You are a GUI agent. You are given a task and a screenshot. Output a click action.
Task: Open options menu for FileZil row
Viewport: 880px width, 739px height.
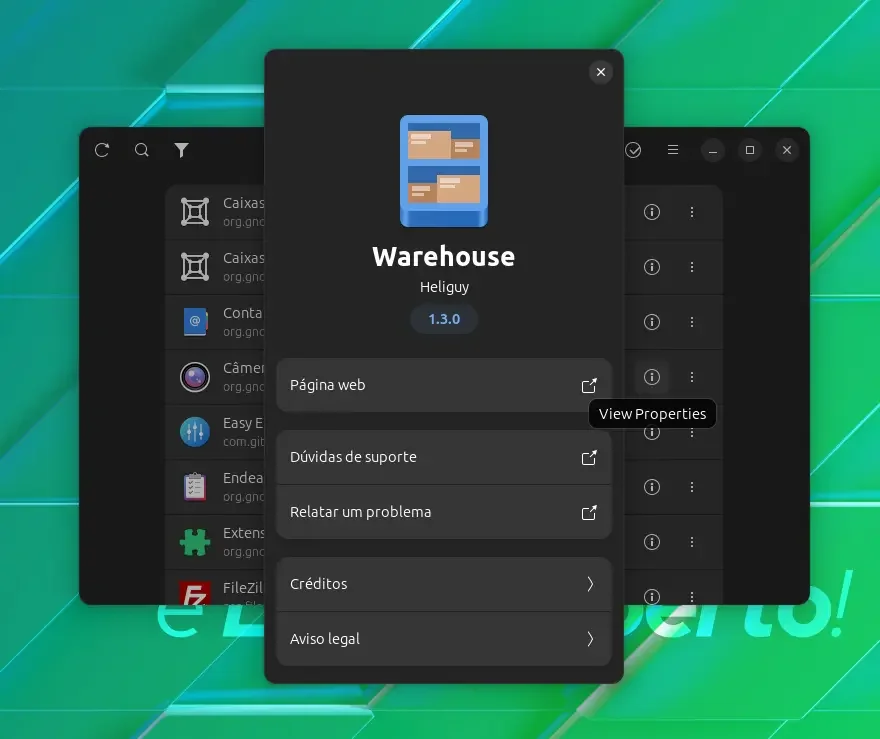click(x=692, y=596)
